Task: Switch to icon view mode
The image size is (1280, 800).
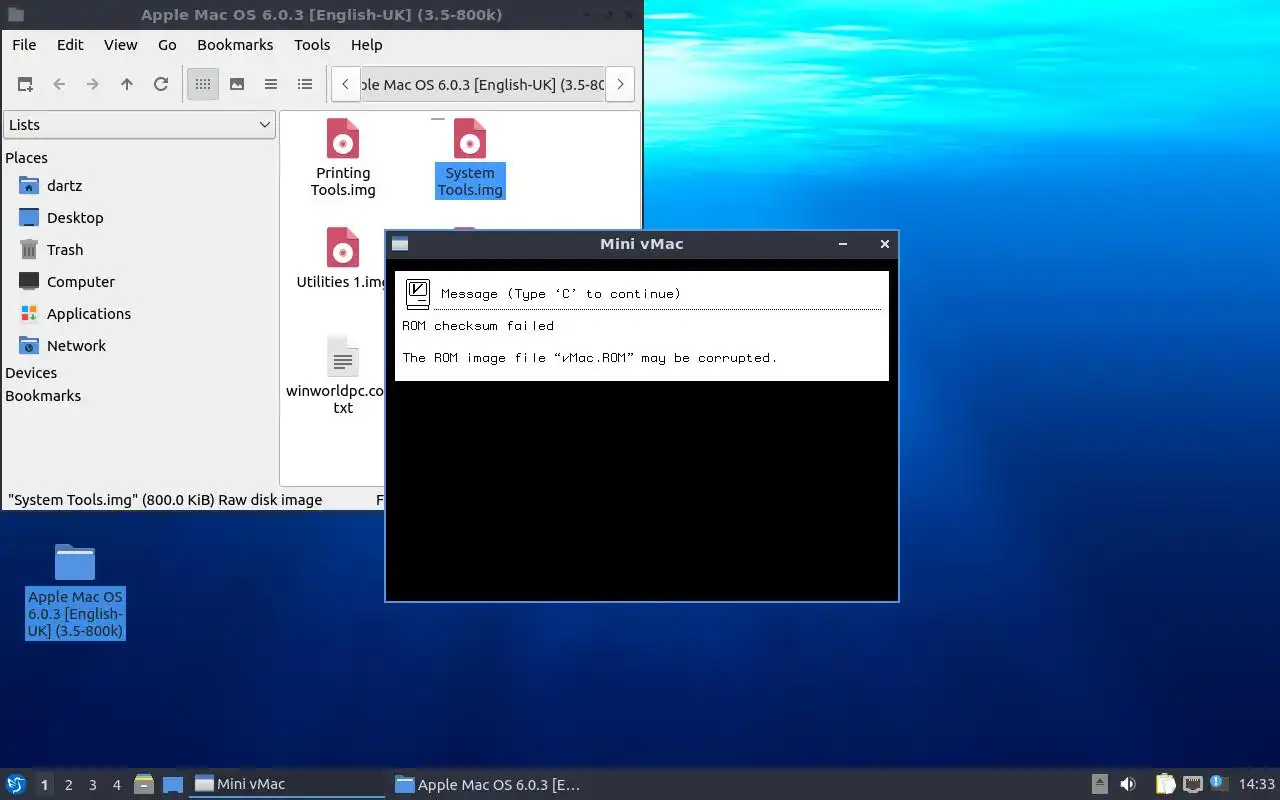Action: tap(203, 85)
